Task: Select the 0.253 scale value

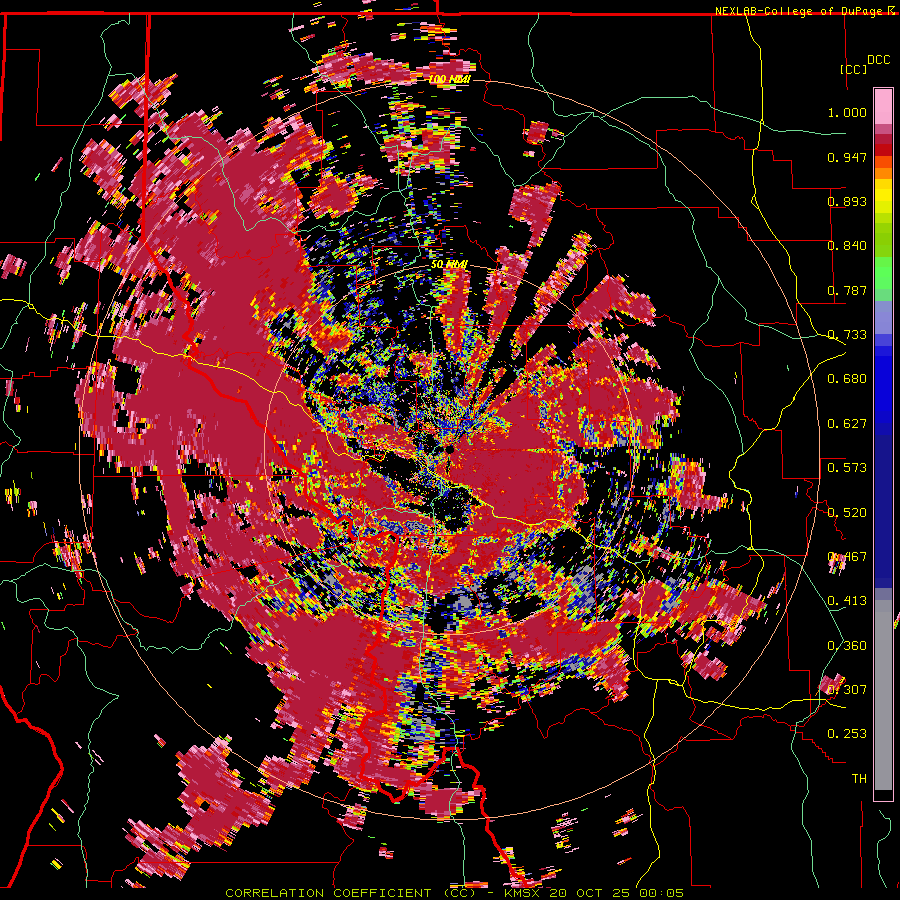Action: point(847,734)
